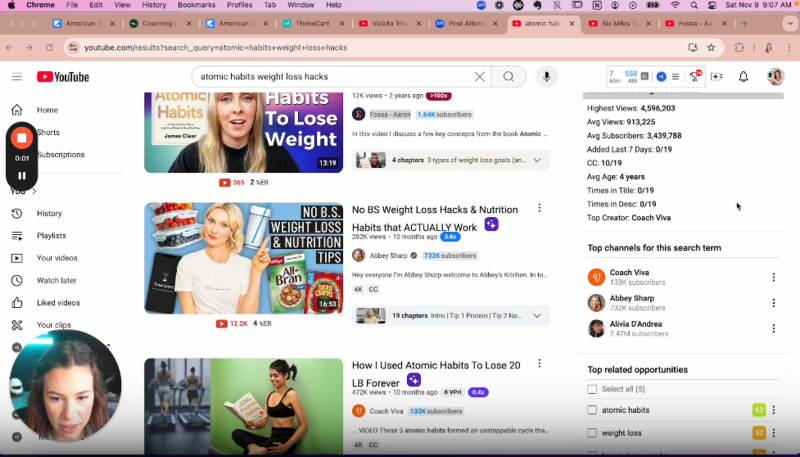Open Coach Viva channel from video result
The width and height of the screenshot is (800, 457).
tap(386, 411)
